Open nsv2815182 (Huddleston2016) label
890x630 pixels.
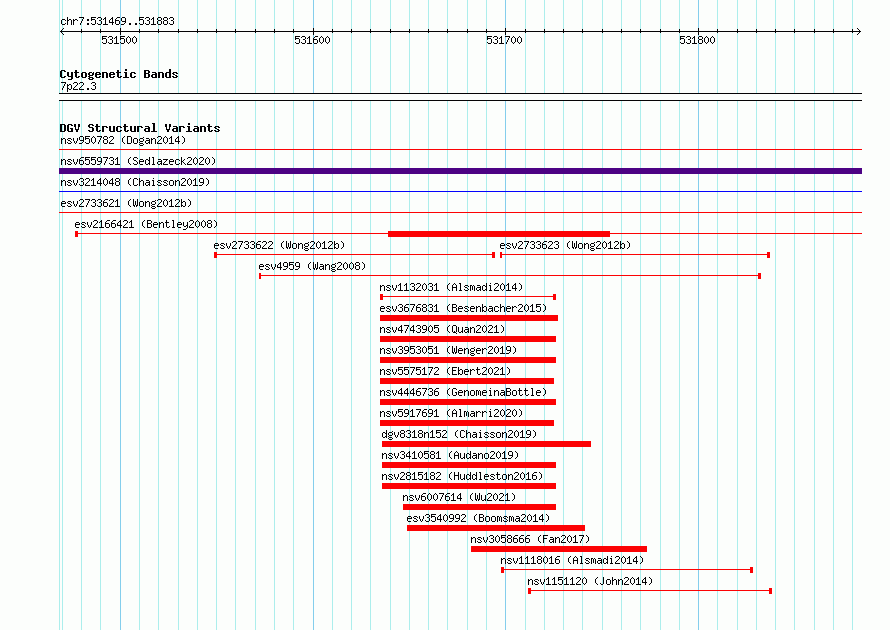462,476
